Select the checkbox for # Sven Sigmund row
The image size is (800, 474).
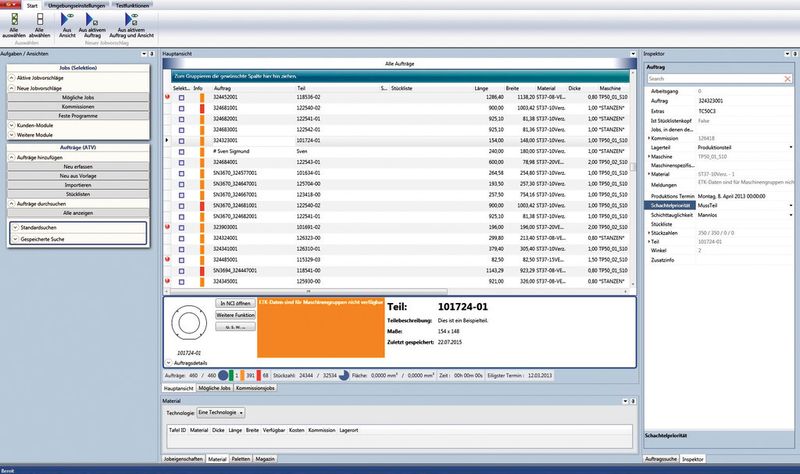click(x=181, y=152)
